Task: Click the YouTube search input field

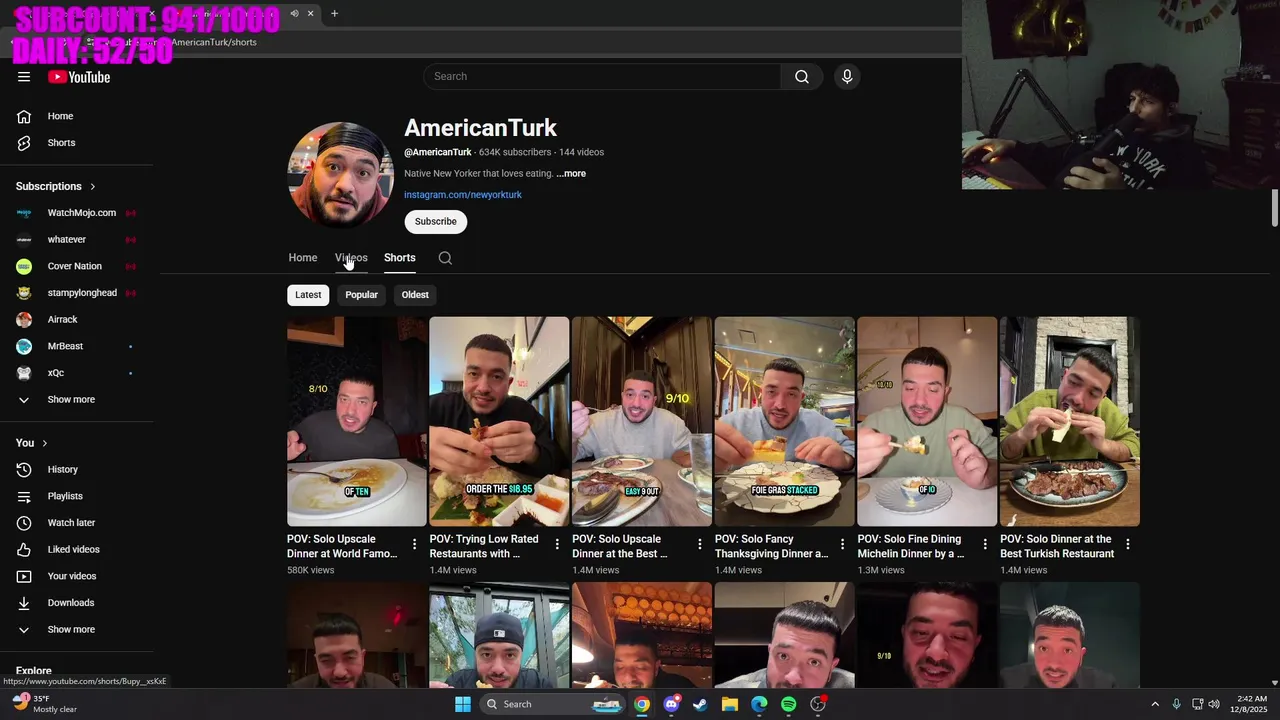Action: [602, 77]
